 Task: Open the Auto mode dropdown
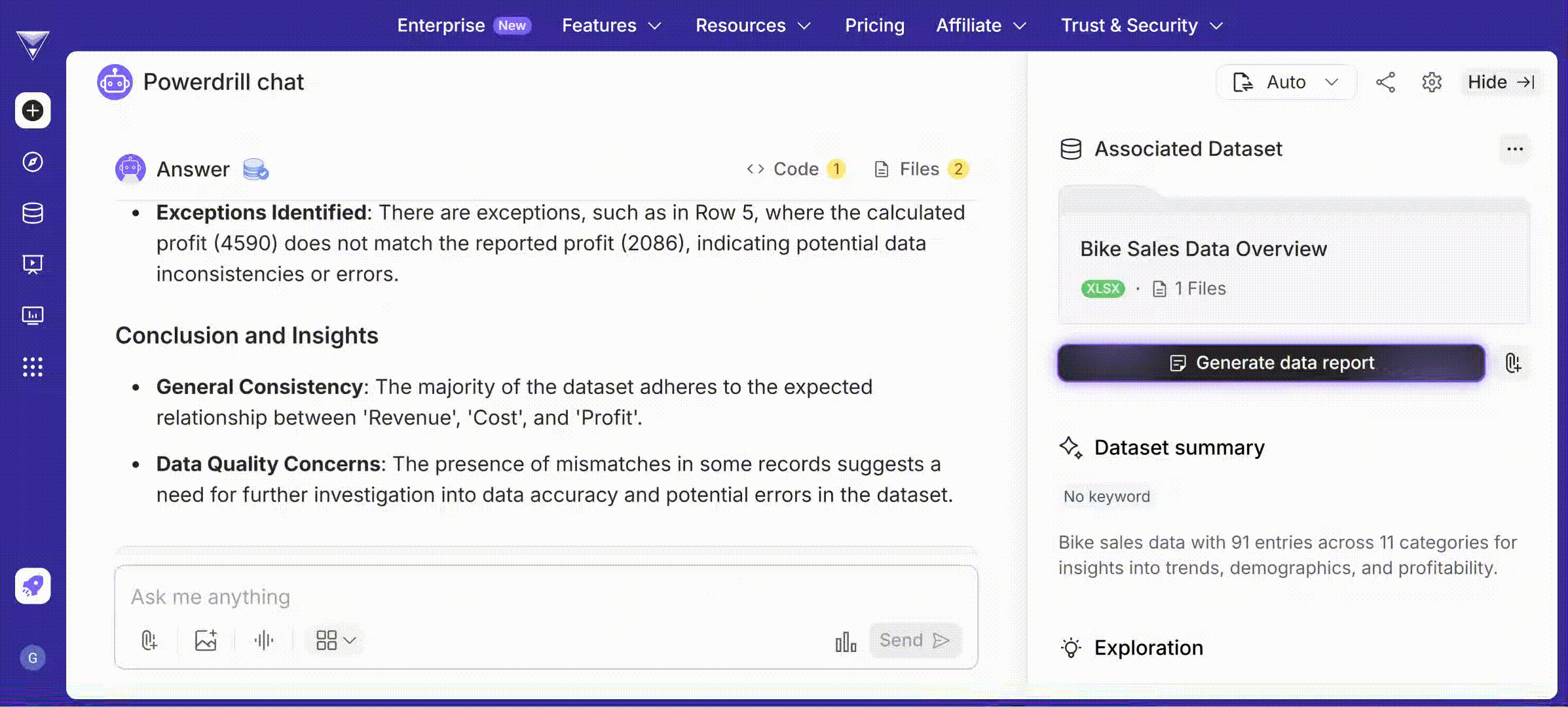(x=1286, y=82)
